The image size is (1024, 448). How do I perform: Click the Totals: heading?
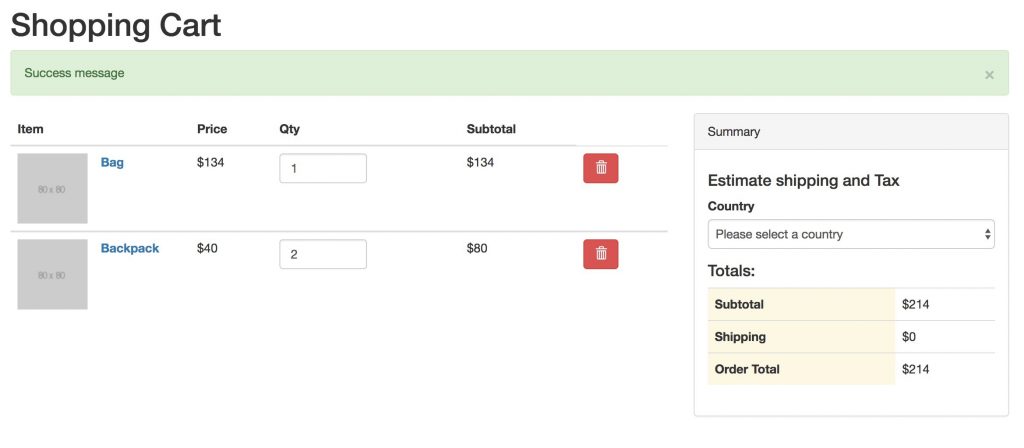(731, 271)
